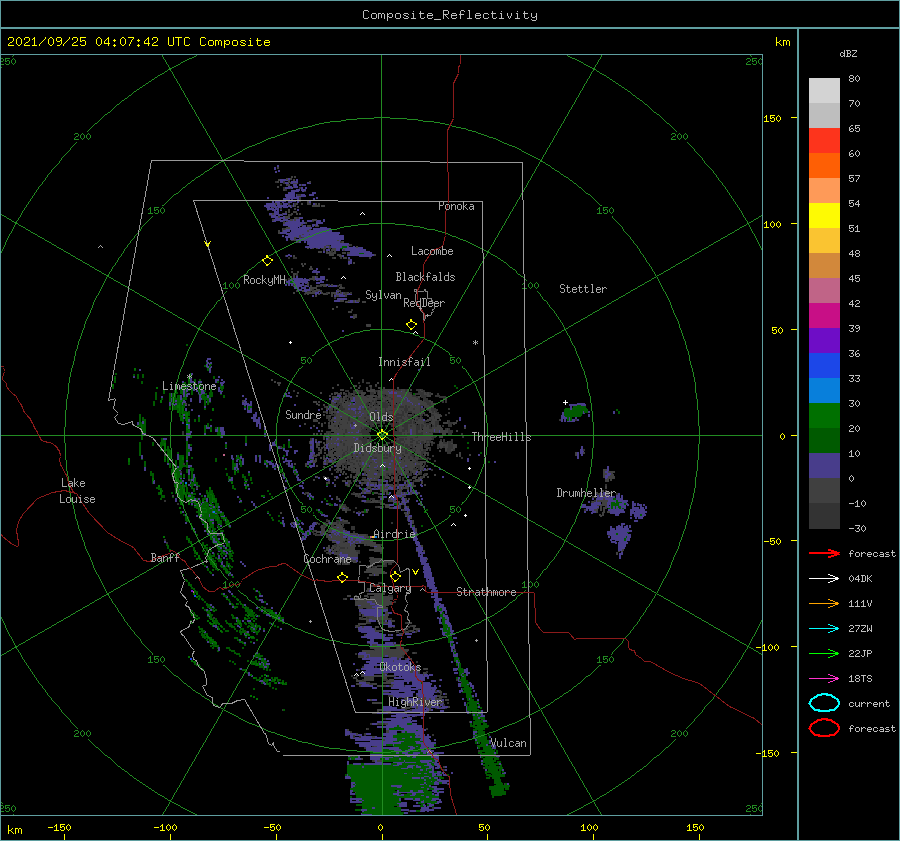Click the ThreeHills town label
The height and width of the screenshot is (841, 900).
502,437
